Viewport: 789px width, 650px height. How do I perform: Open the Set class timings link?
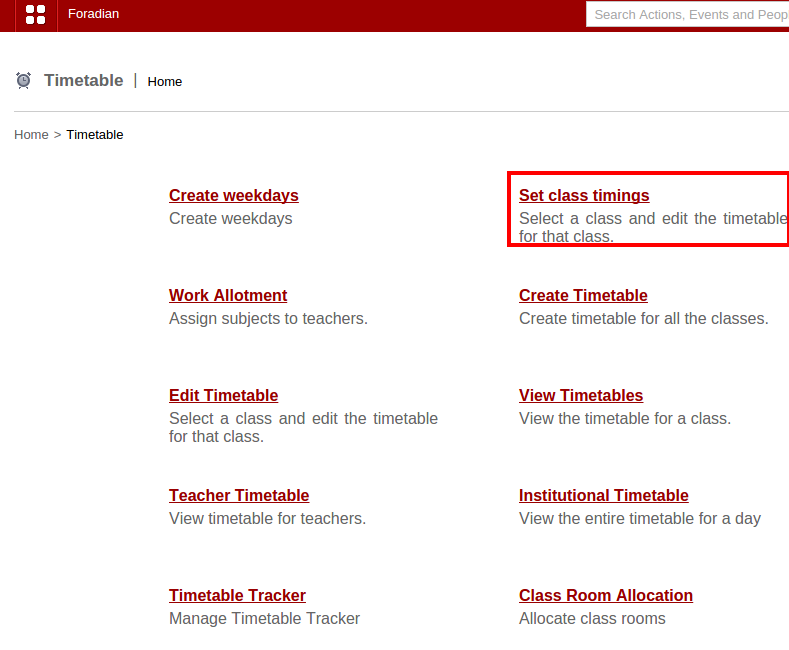click(x=584, y=195)
